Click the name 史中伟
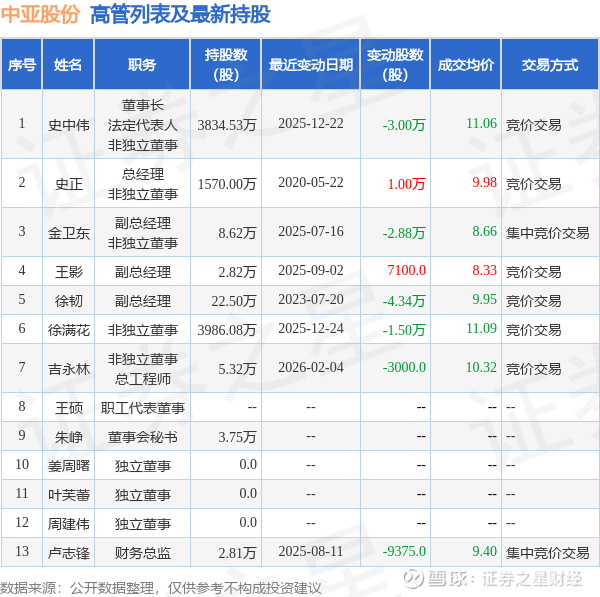Screen dimensions: 600x597 [68, 125]
